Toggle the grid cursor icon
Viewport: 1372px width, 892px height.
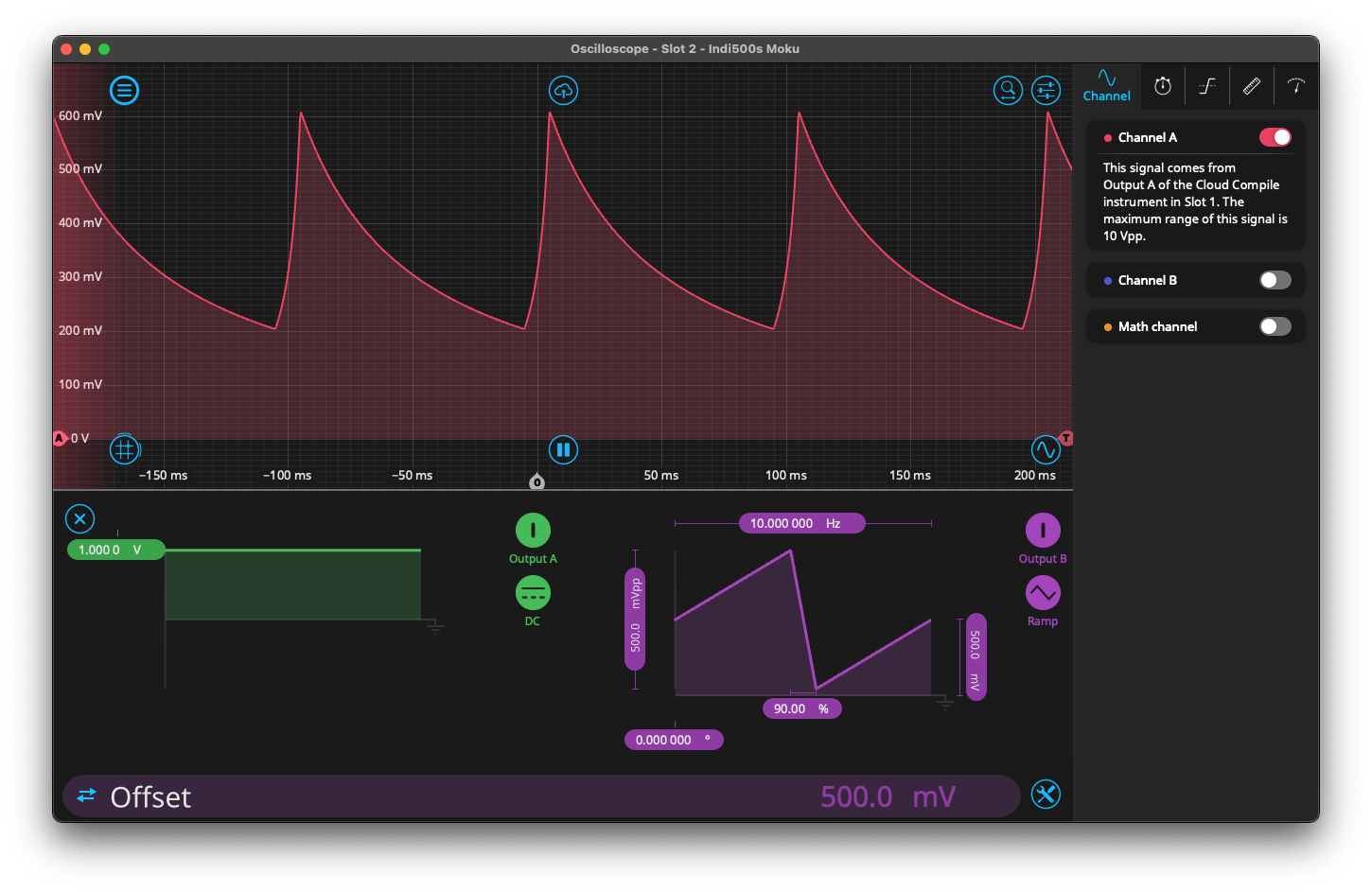124,449
